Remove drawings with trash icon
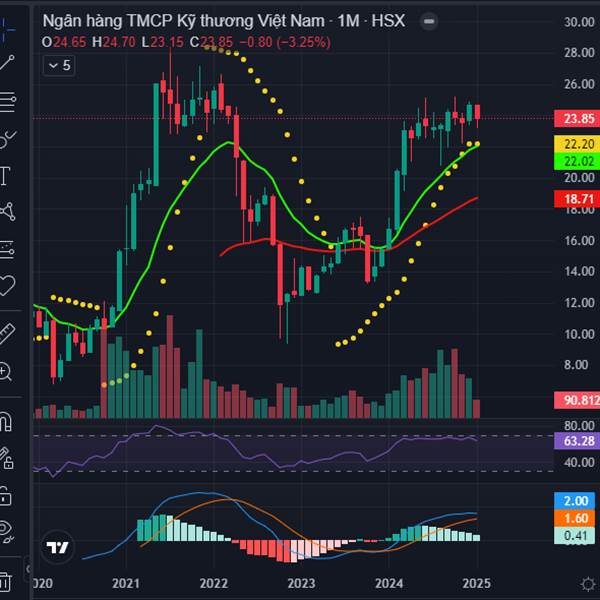600x600 pixels. coord(5,582)
